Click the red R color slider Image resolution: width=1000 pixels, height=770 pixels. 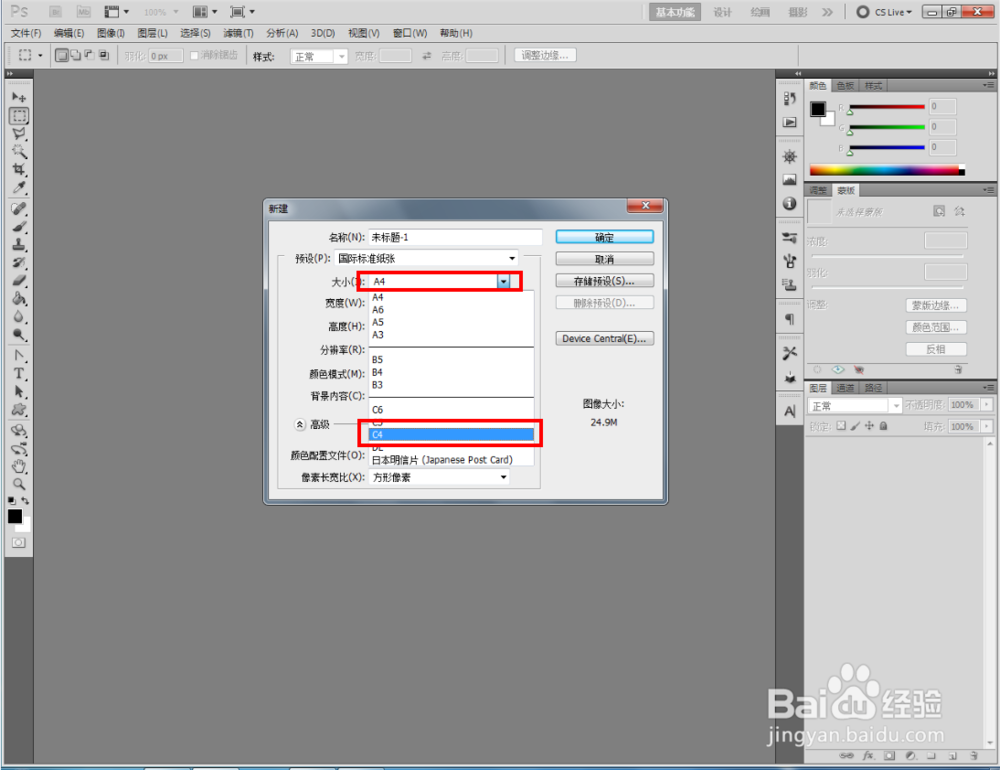click(x=886, y=107)
